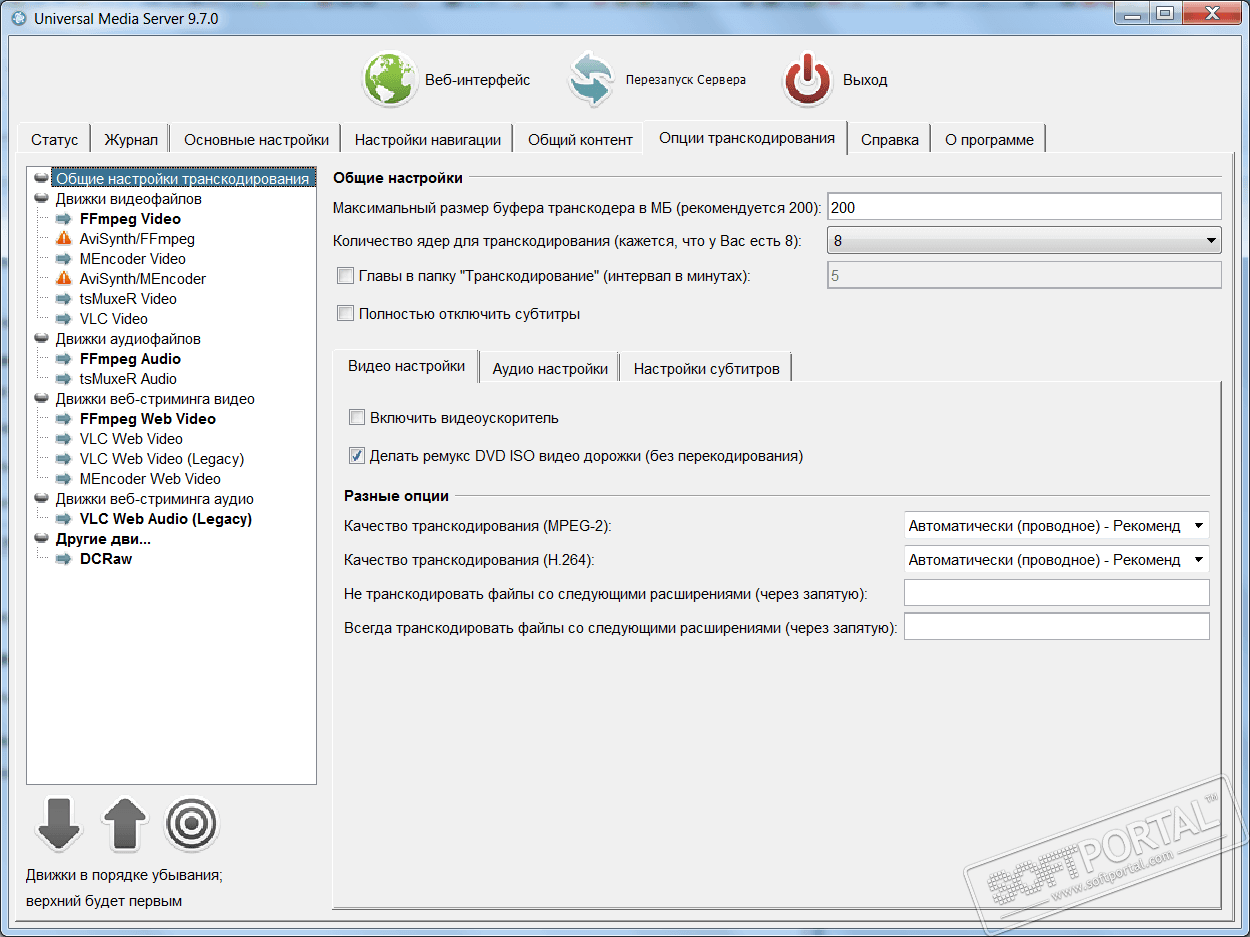Click the red Выход power icon
Screen dimensions: 1250x937
click(x=808, y=80)
